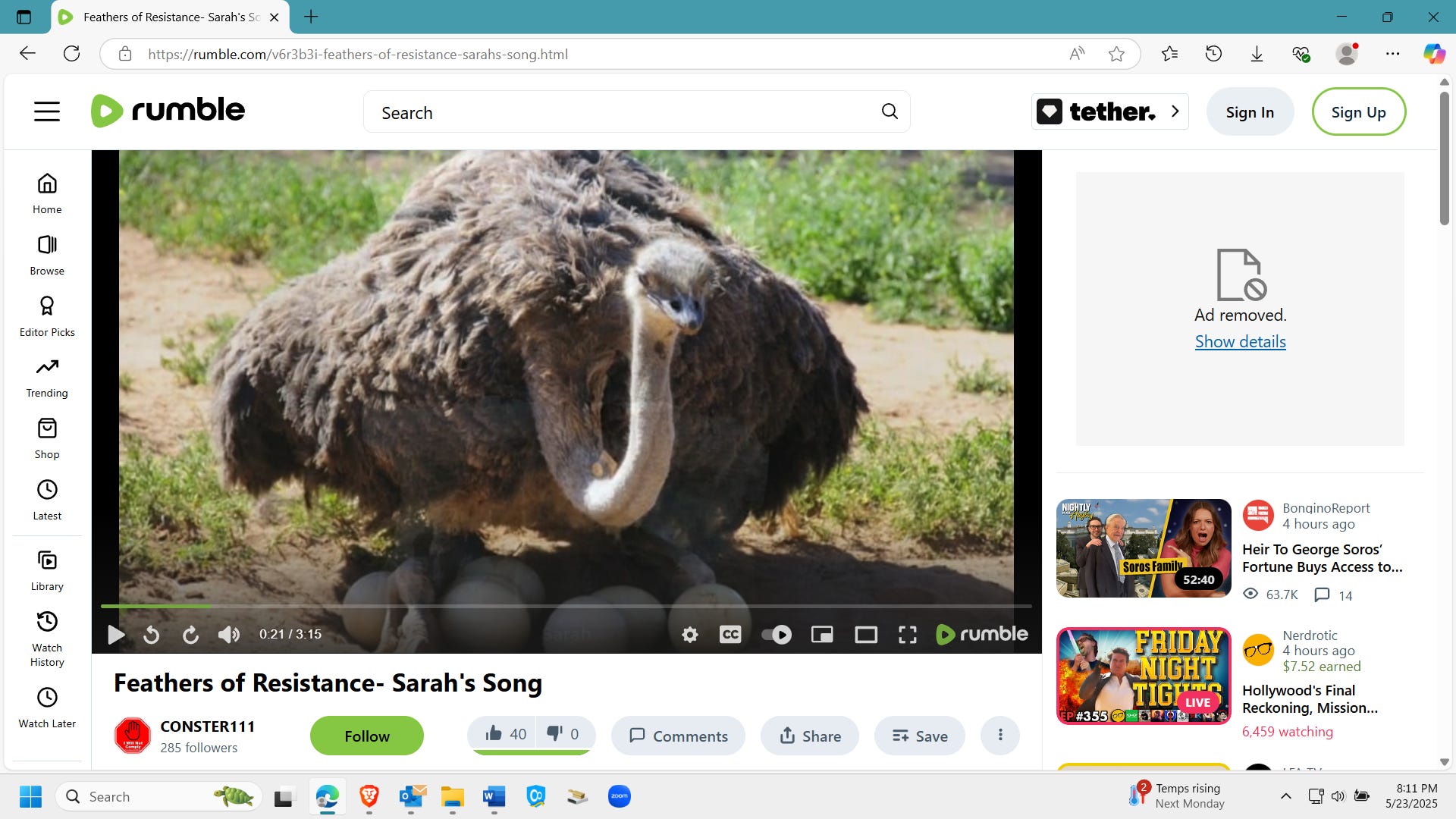Image resolution: width=1456 pixels, height=819 pixels.
Task: Open picture-in-picture mode icon
Action: click(822, 635)
